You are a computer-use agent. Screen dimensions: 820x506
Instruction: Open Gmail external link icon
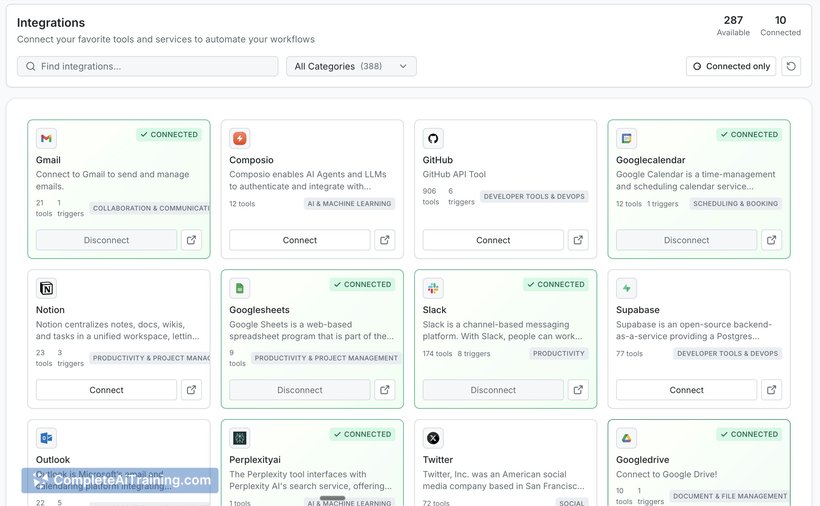pos(191,240)
